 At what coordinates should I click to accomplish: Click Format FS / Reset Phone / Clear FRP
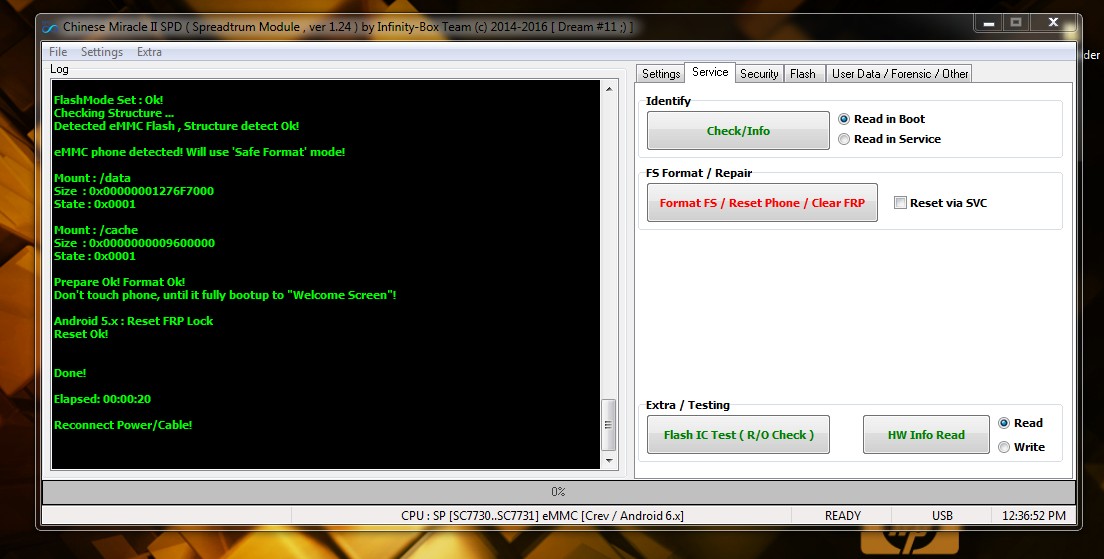pyautogui.click(x=762, y=203)
